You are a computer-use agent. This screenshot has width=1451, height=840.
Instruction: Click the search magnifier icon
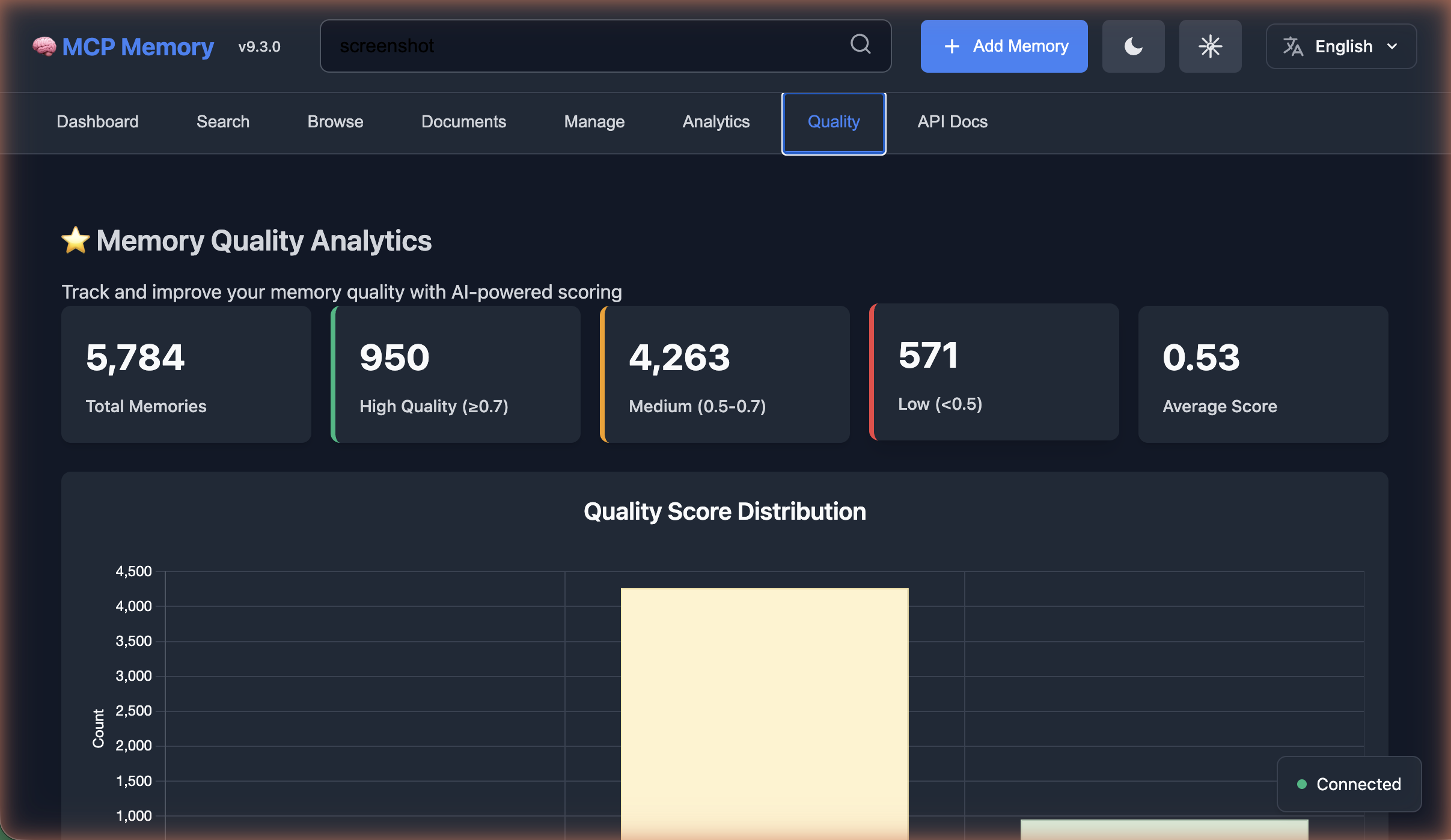(860, 44)
